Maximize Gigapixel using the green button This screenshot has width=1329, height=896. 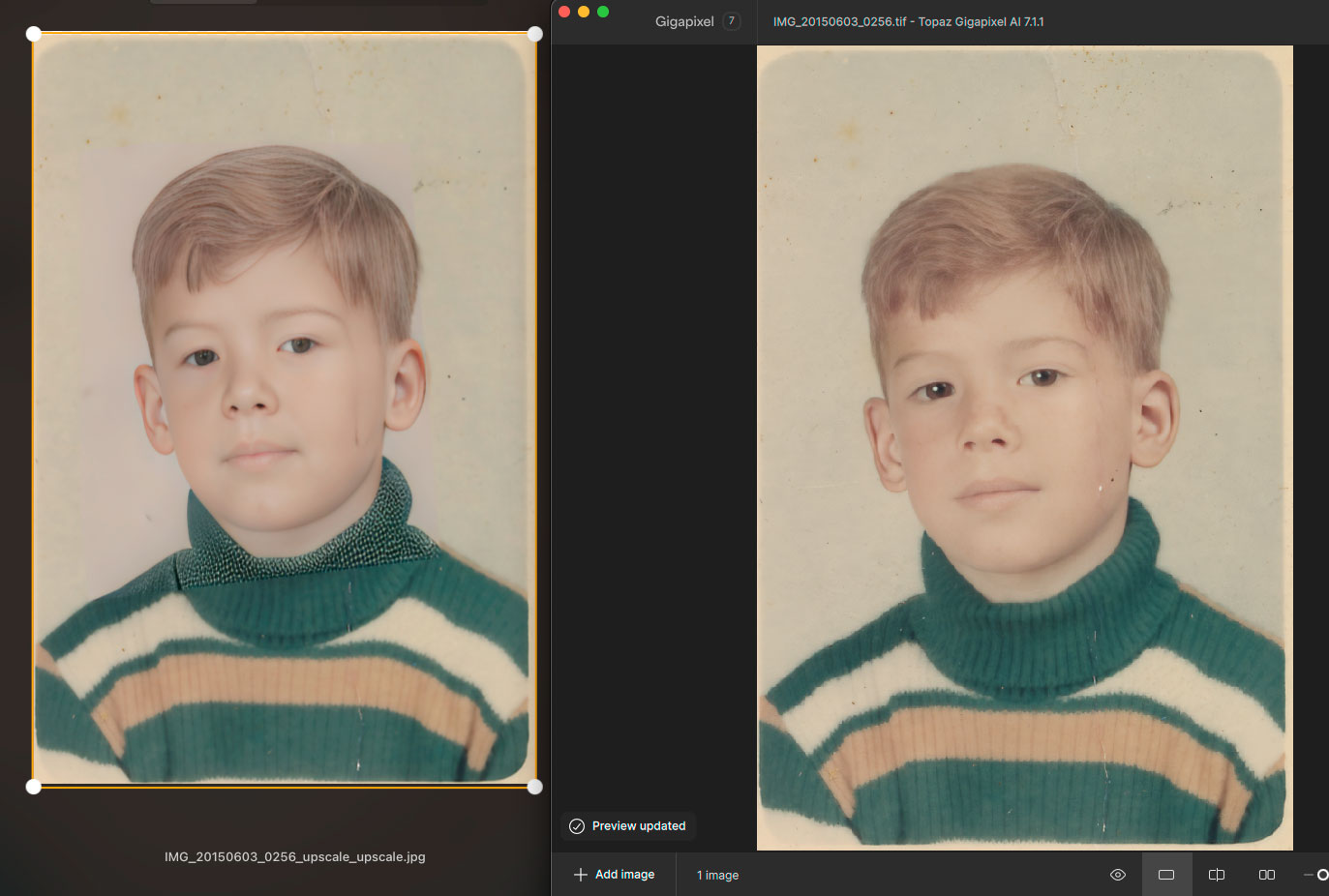point(603,12)
